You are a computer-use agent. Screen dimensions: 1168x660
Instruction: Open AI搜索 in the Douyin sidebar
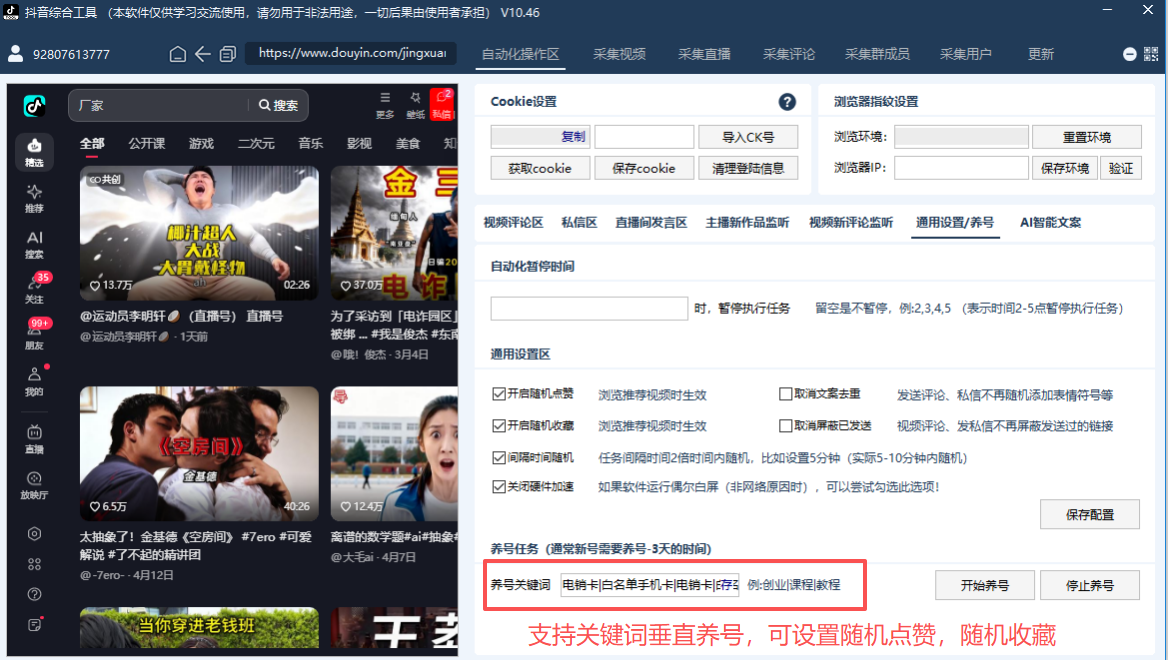pyautogui.click(x=34, y=245)
